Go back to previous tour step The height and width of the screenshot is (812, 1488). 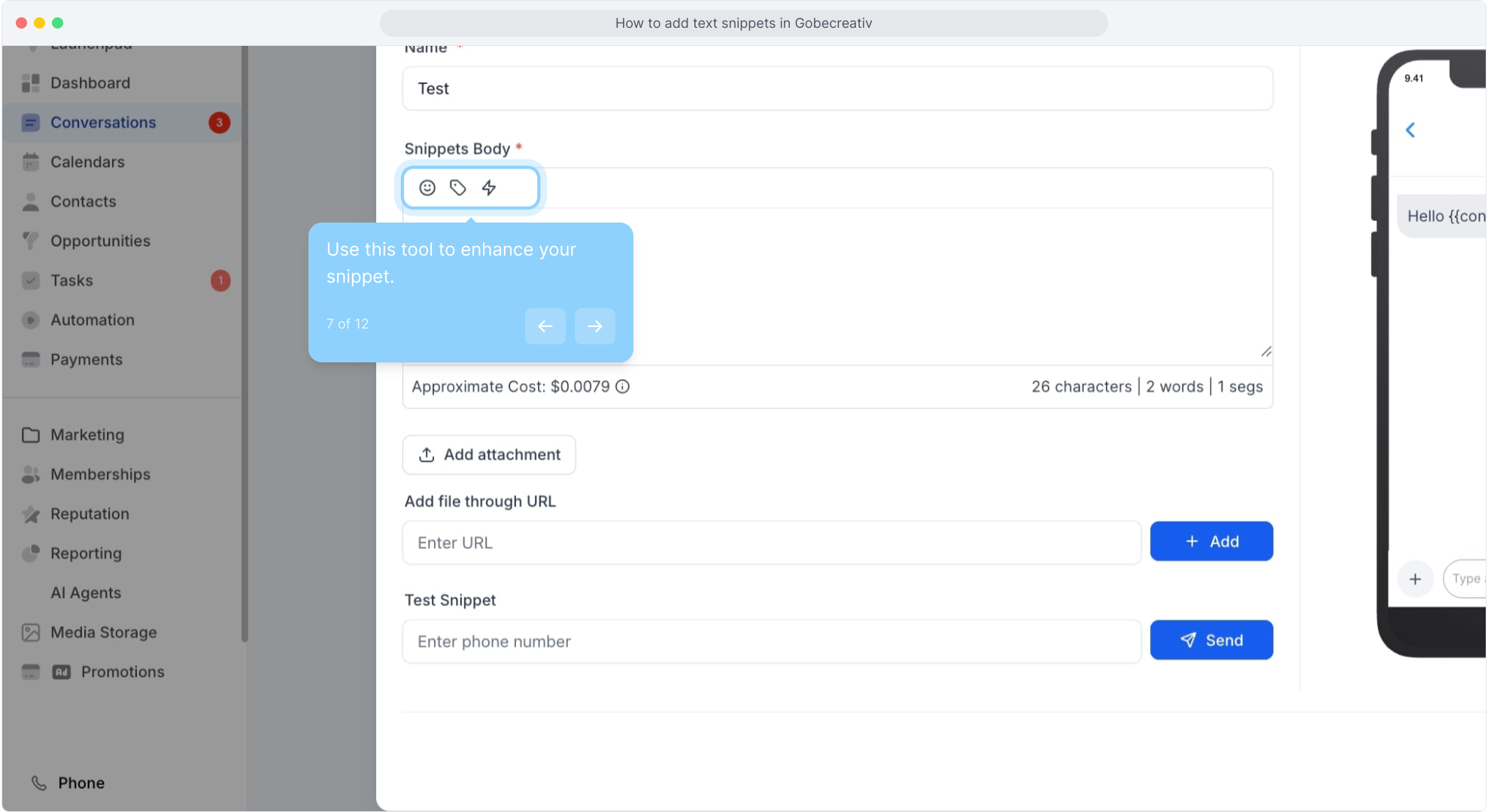(545, 326)
